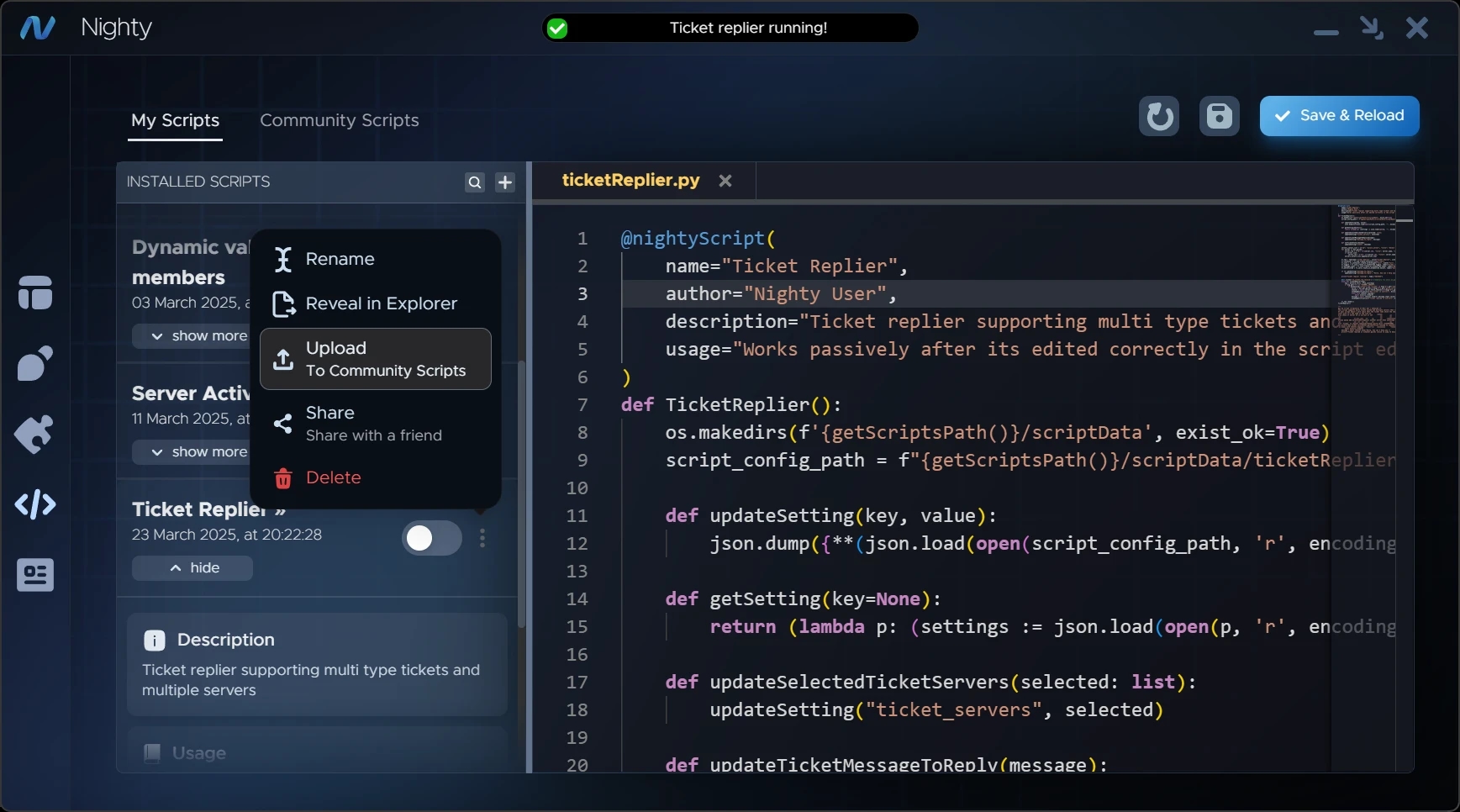Click code line "def getSetting(key=None):"

pyautogui.click(x=804, y=599)
